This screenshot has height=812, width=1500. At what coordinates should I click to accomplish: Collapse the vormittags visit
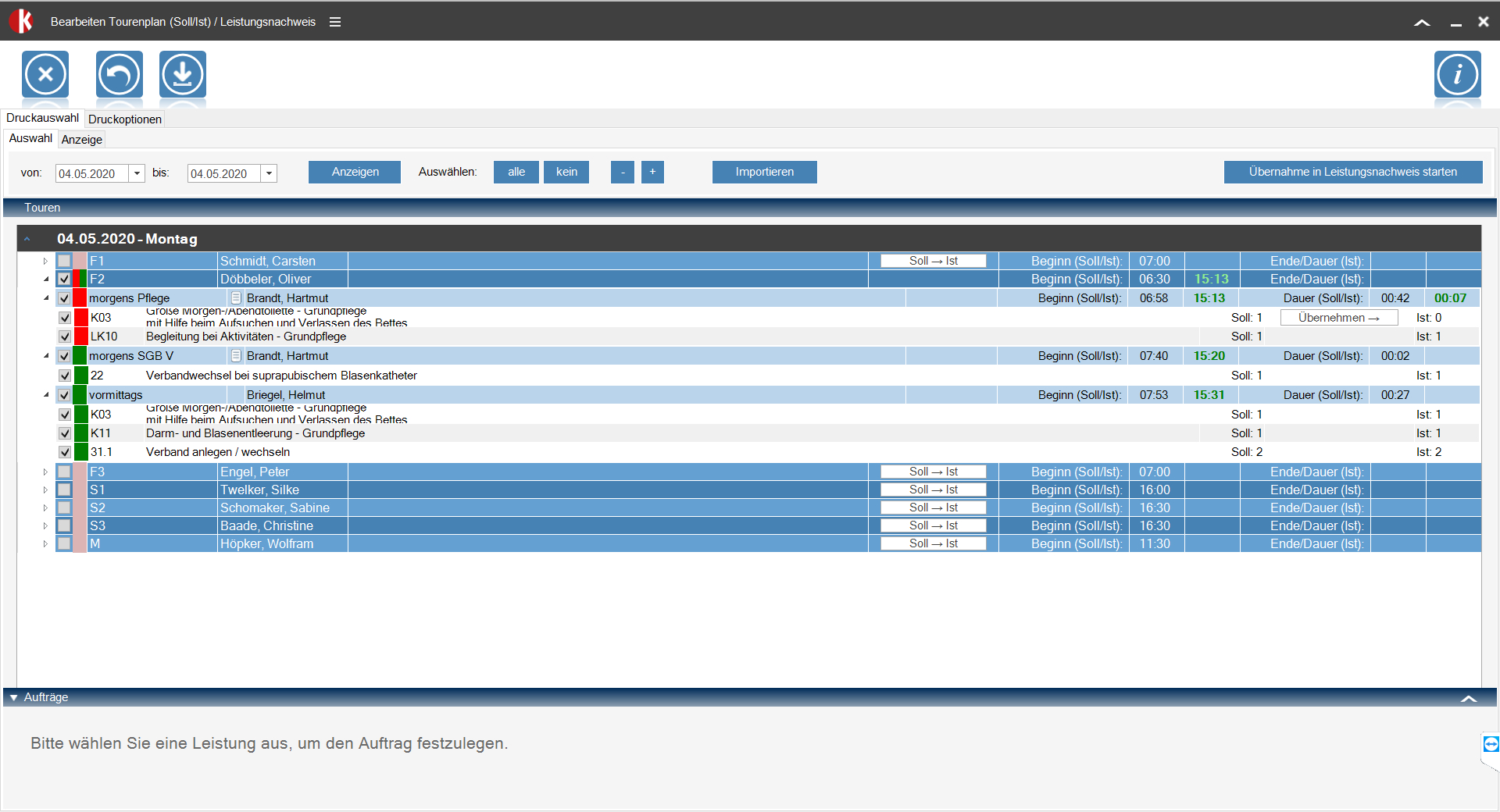[45, 395]
